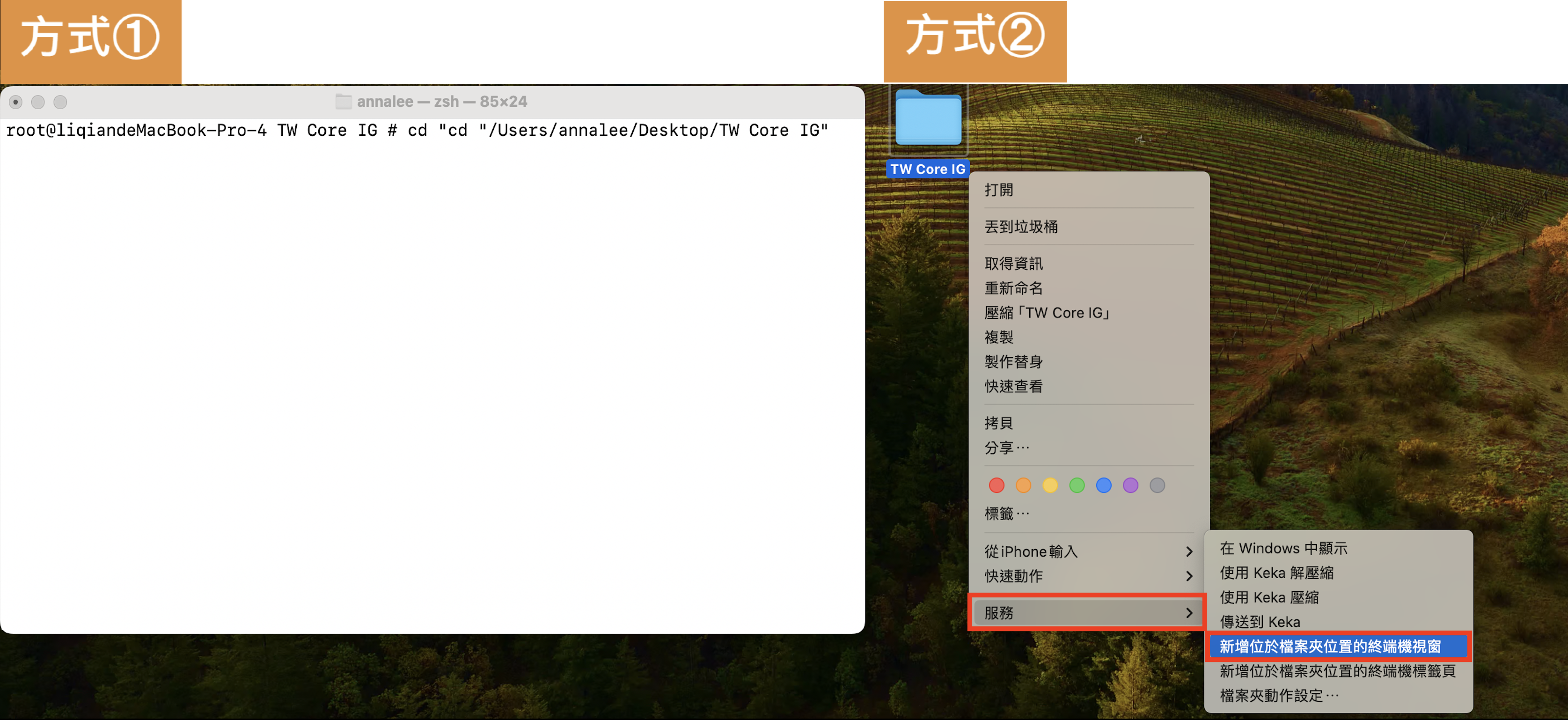
Task: Click 打開 in context menu
Action: click(x=999, y=190)
